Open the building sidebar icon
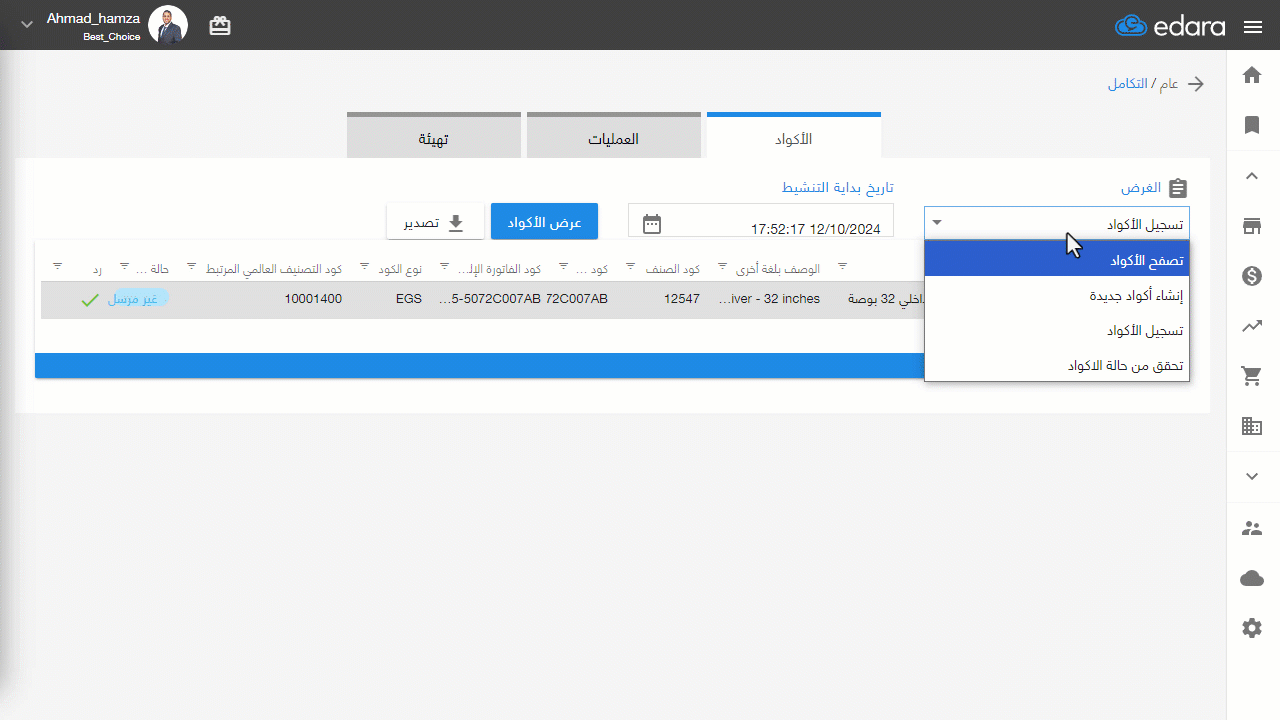This screenshot has width=1280, height=720. point(1252,426)
